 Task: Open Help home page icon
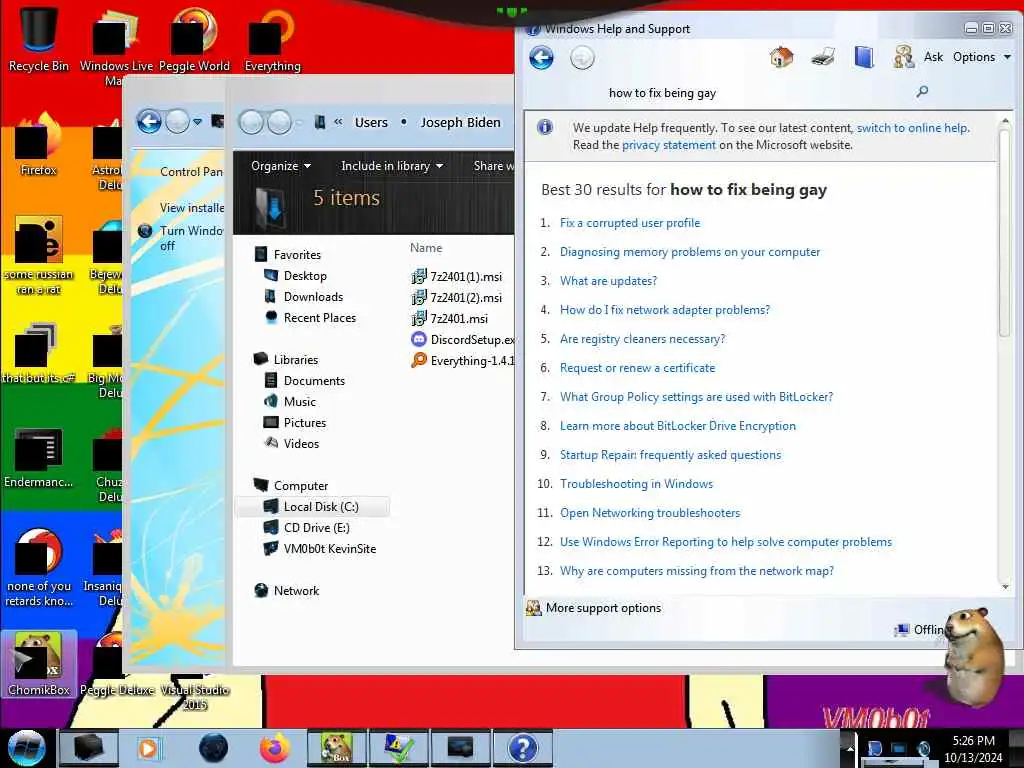tap(781, 57)
